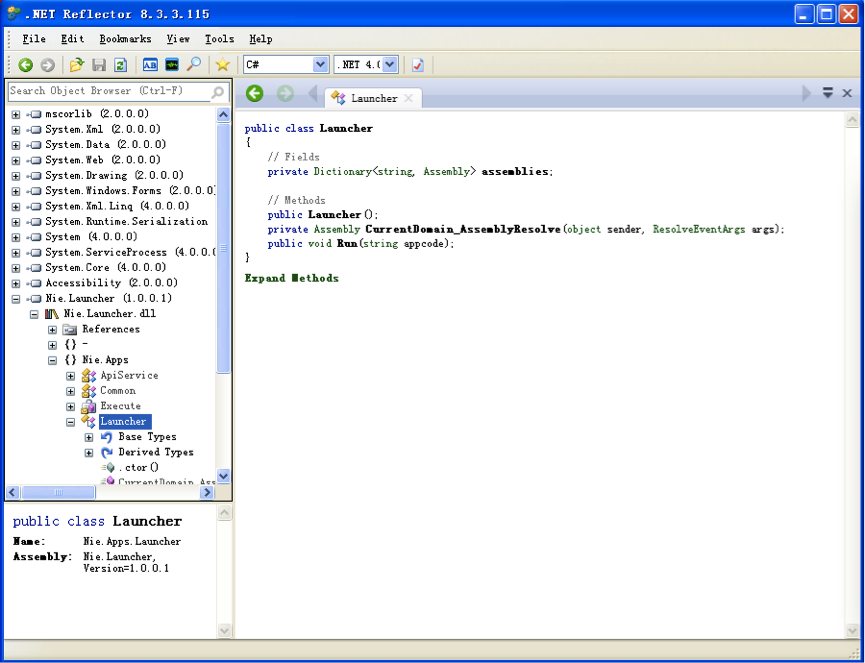The height and width of the screenshot is (663, 865).
Task: Expand the System.Windows.Forms node
Action: (15, 191)
